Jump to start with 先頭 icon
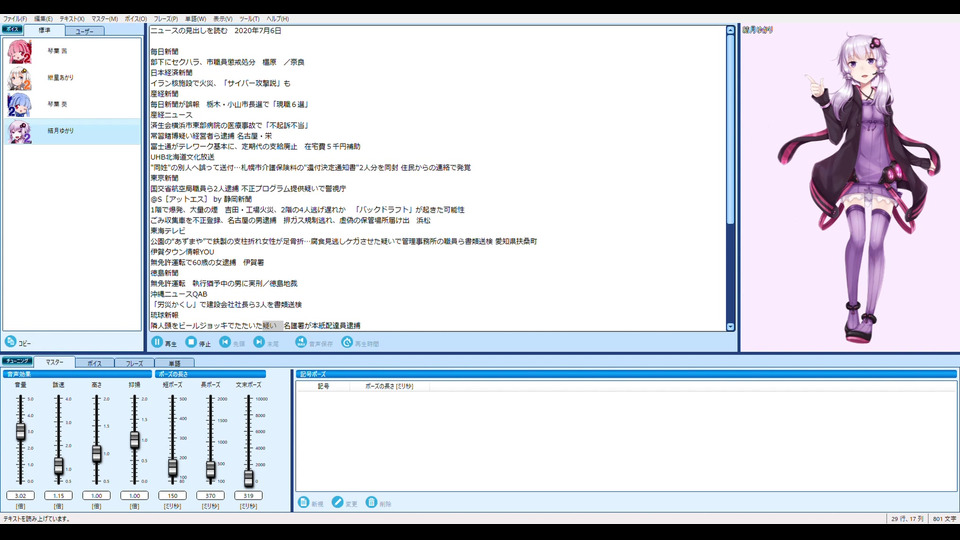This screenshot has width=960, height=540. [x=225, y=342]
